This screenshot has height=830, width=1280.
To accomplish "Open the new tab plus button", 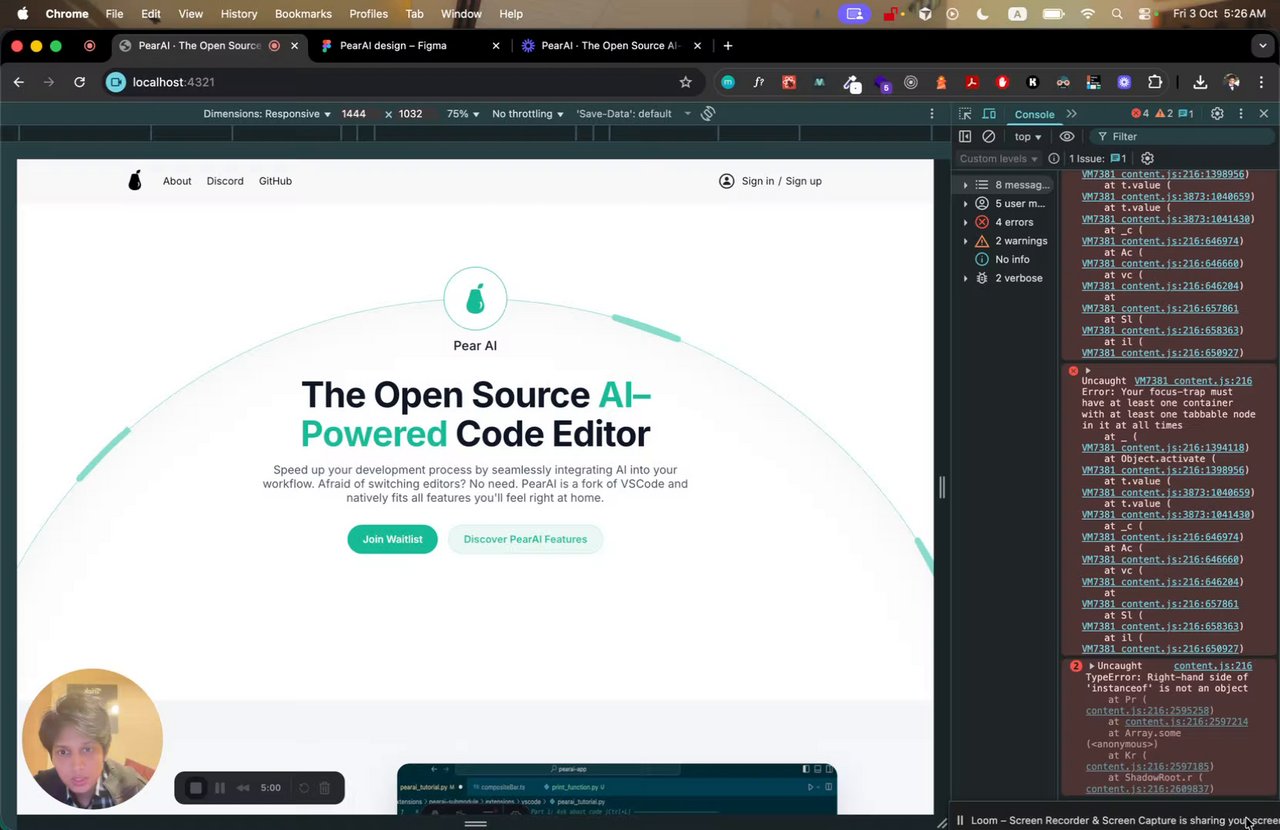I will pyautogui.click(x=727, y=45).
